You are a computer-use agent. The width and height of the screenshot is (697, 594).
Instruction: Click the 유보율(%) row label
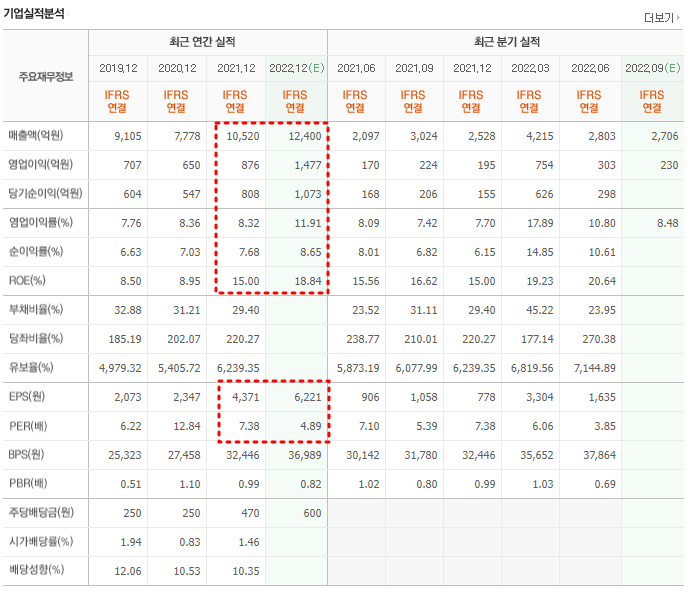[31, 368]
